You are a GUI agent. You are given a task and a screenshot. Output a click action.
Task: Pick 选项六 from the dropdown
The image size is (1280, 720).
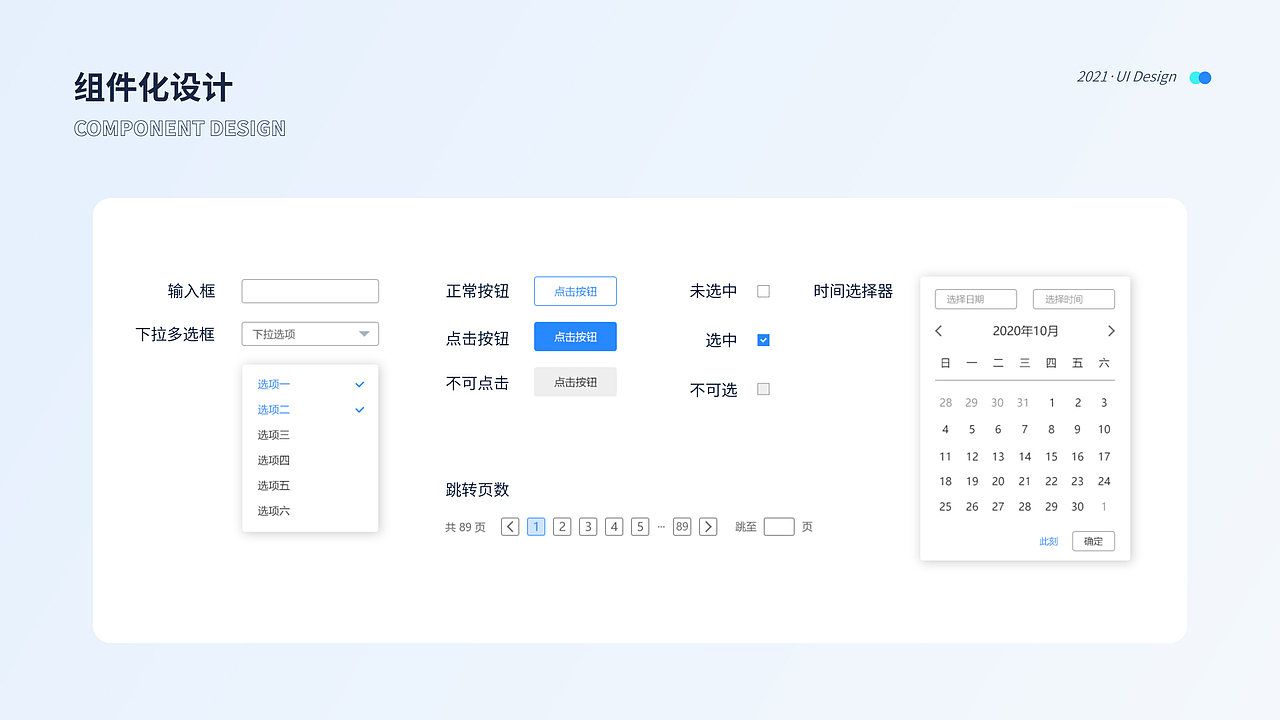[x=310, y=511]
